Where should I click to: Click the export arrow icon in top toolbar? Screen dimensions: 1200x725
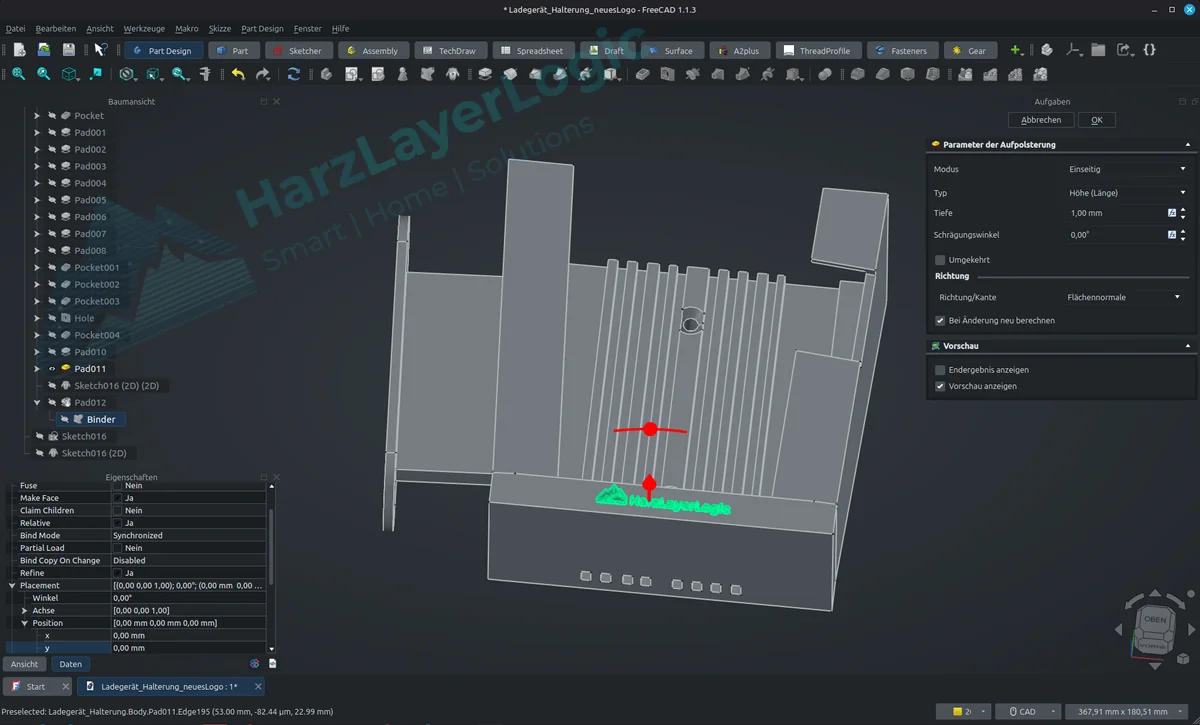pos(1124,50)
